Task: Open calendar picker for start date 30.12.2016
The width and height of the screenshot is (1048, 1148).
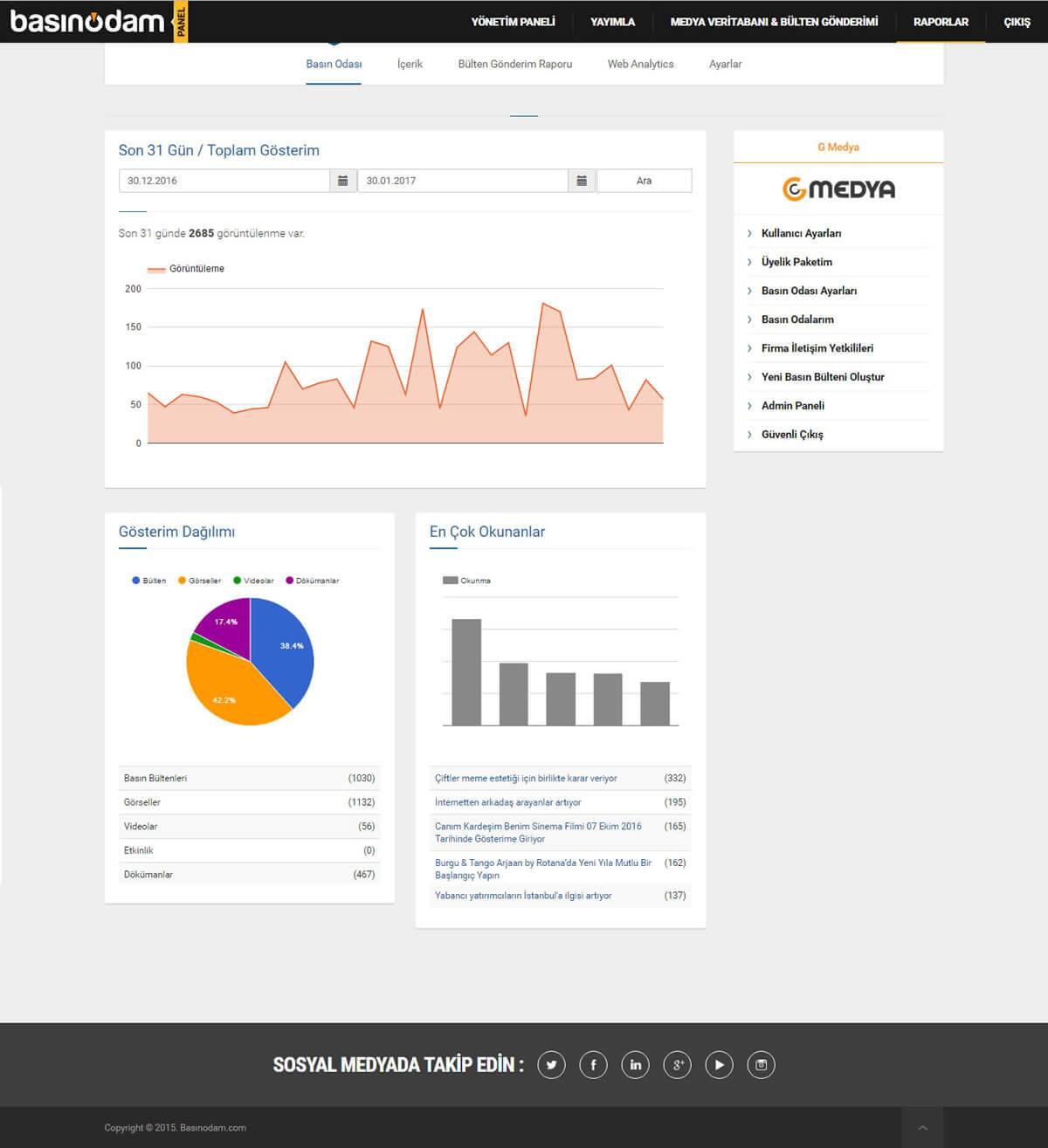Action: [342, 181]
